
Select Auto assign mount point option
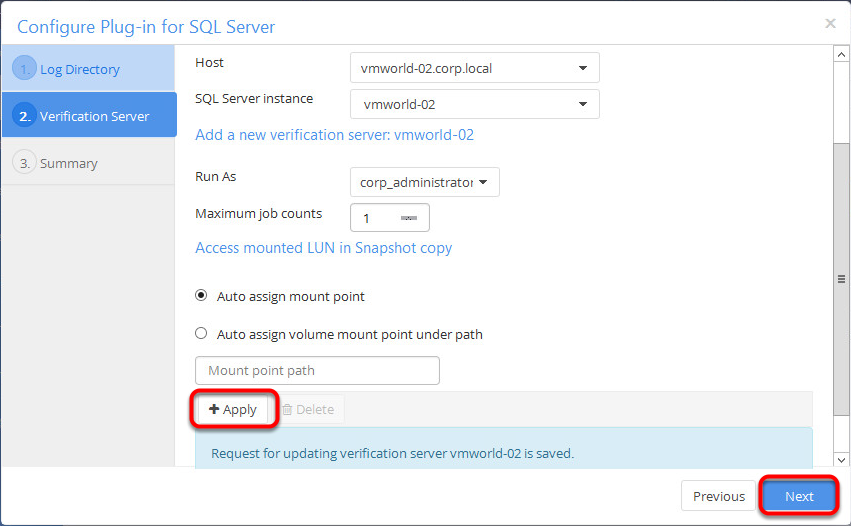tap(201, 296)
